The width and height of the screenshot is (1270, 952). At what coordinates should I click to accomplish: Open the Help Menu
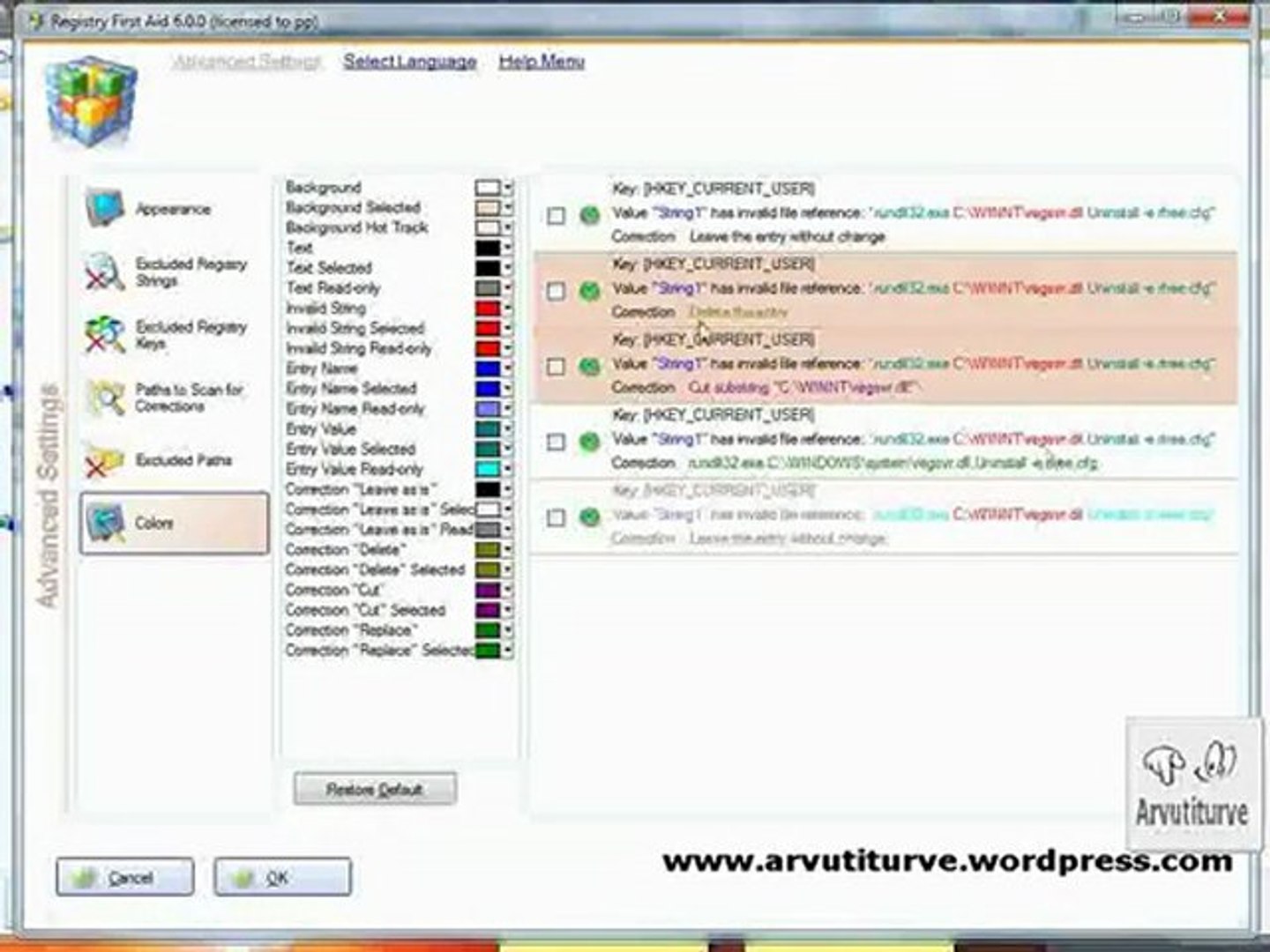coord(542,62)
